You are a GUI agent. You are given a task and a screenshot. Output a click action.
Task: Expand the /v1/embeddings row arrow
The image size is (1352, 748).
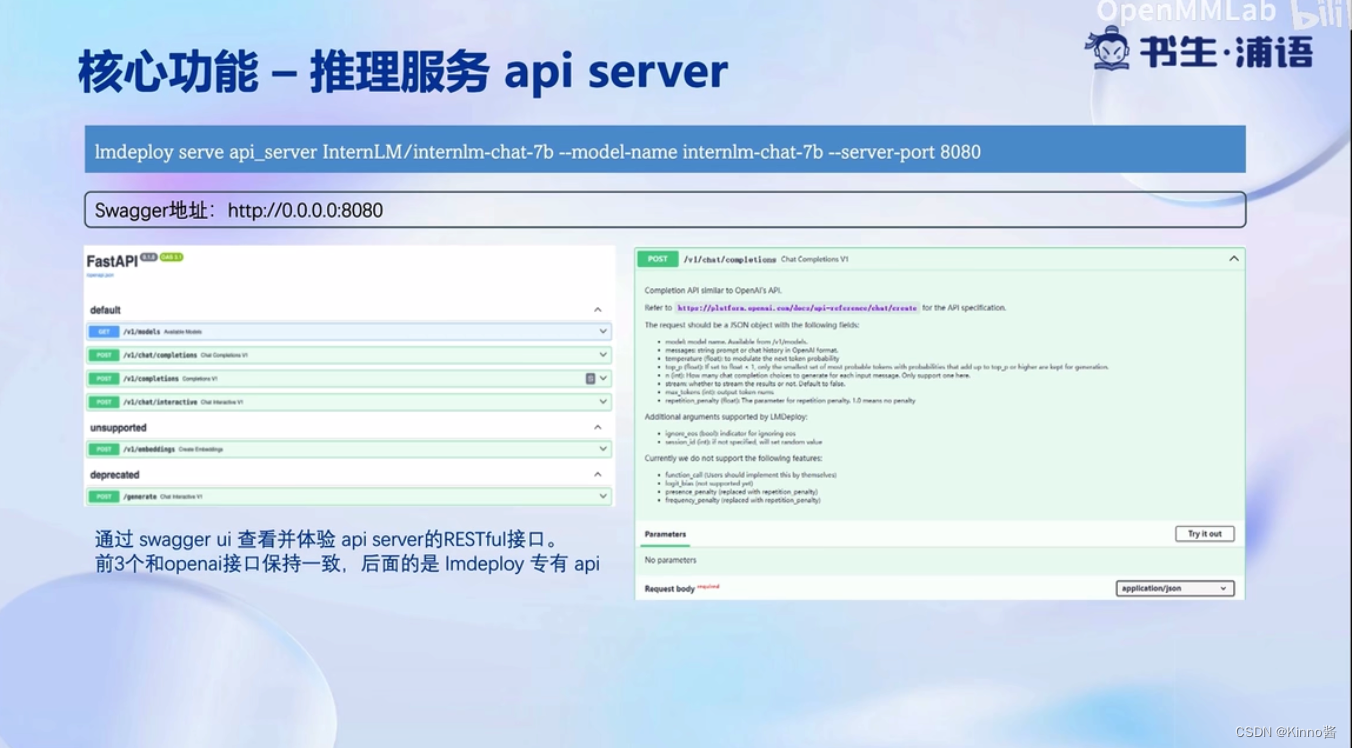603,450
